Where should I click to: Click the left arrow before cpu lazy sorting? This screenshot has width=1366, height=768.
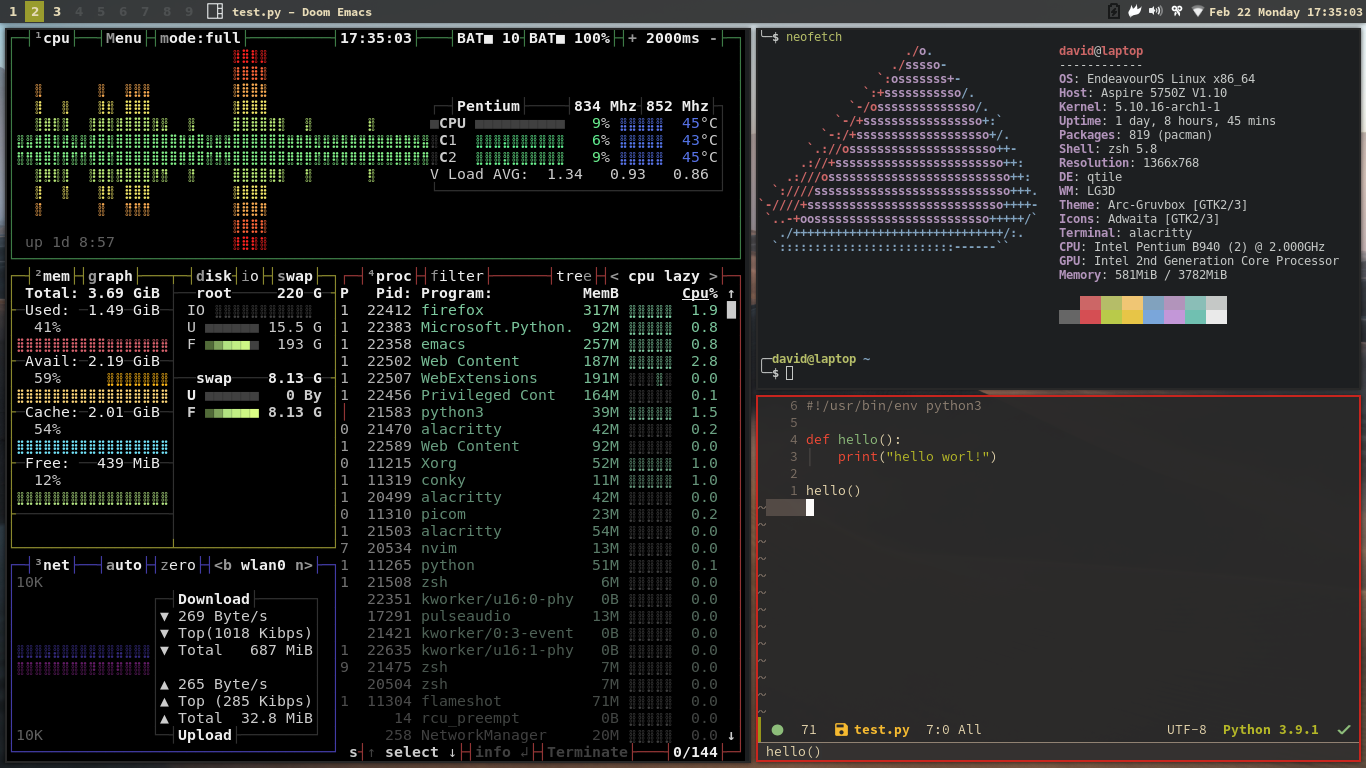click(614, 276)
